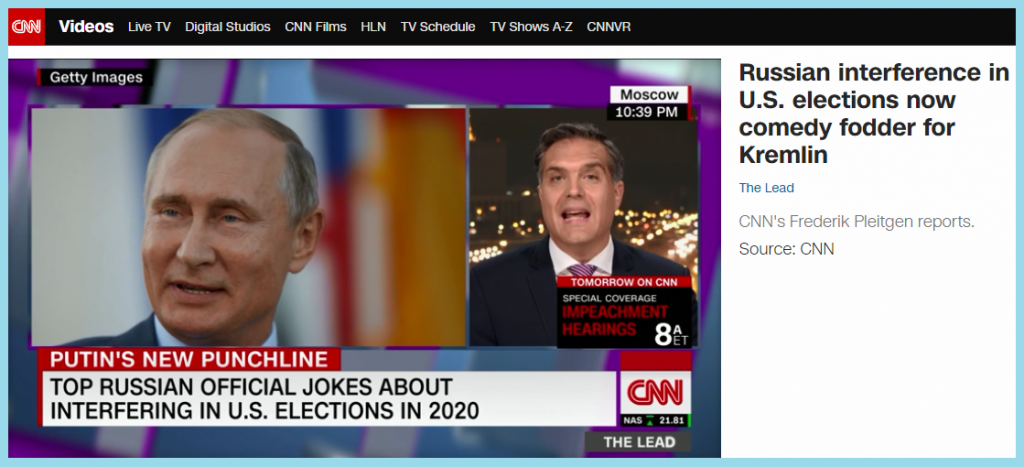
Task: Click the Moscow 10:39 PM time tag
Action: [648, 103]
